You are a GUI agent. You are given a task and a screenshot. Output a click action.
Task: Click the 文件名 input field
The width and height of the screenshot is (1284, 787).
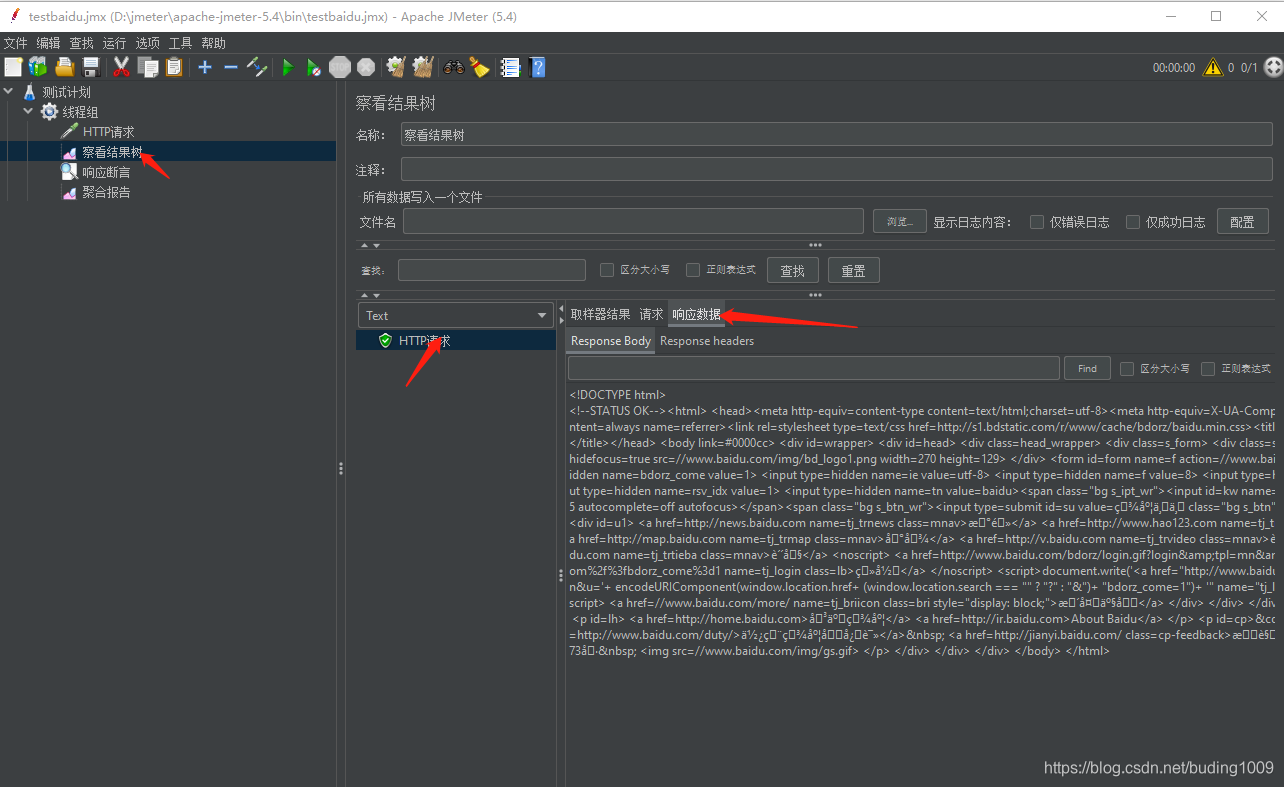[x=633, y=221]
